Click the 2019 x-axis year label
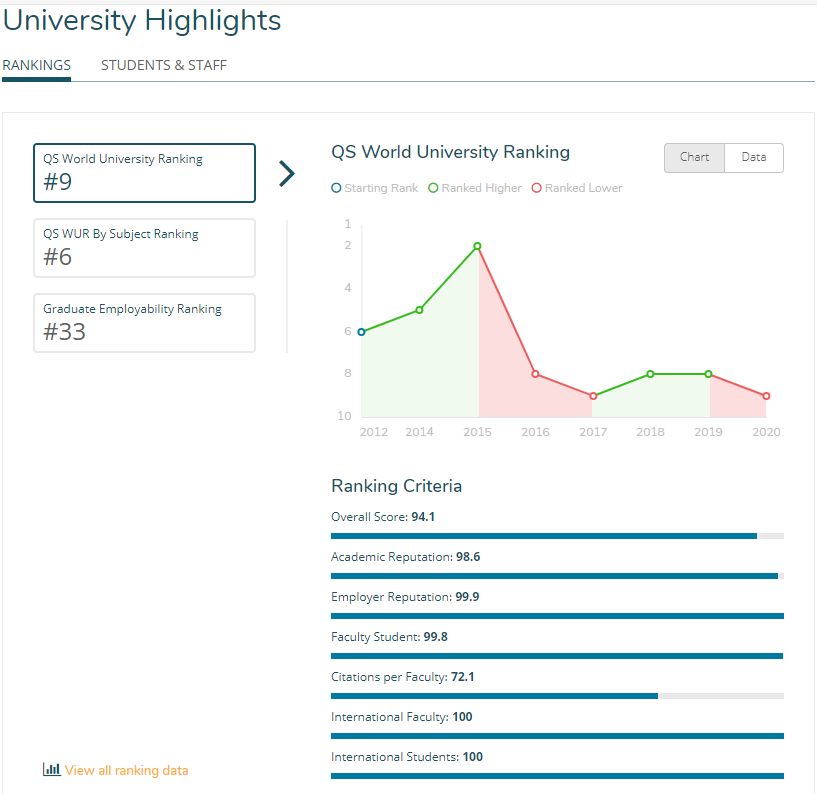The height and width of the screenshot is (794, 817). [x=708, y=432]
